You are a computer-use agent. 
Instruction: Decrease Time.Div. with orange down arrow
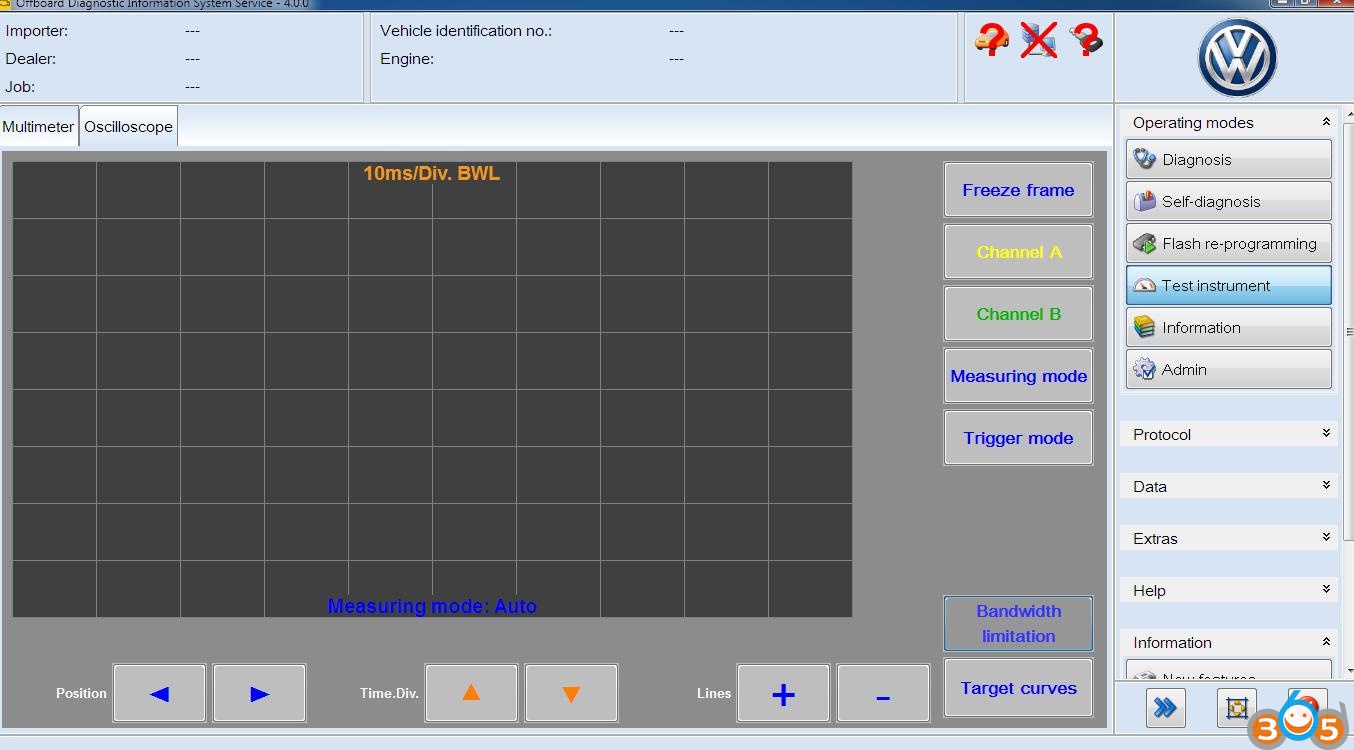pyautogui.click(x=571, y=693)
